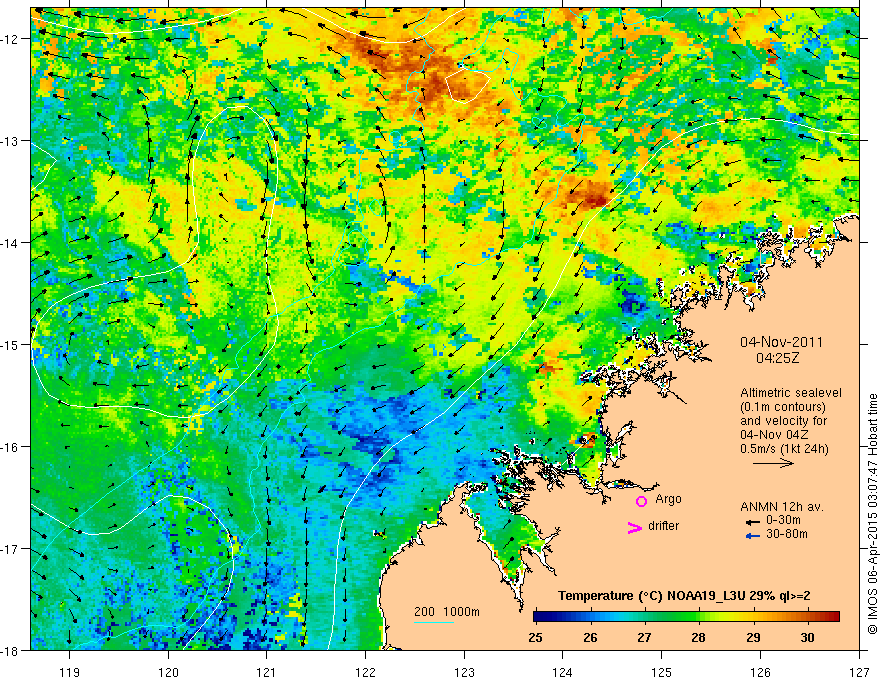
Task: Click longitude axis label '119'
Action: [x=70, y=672]
